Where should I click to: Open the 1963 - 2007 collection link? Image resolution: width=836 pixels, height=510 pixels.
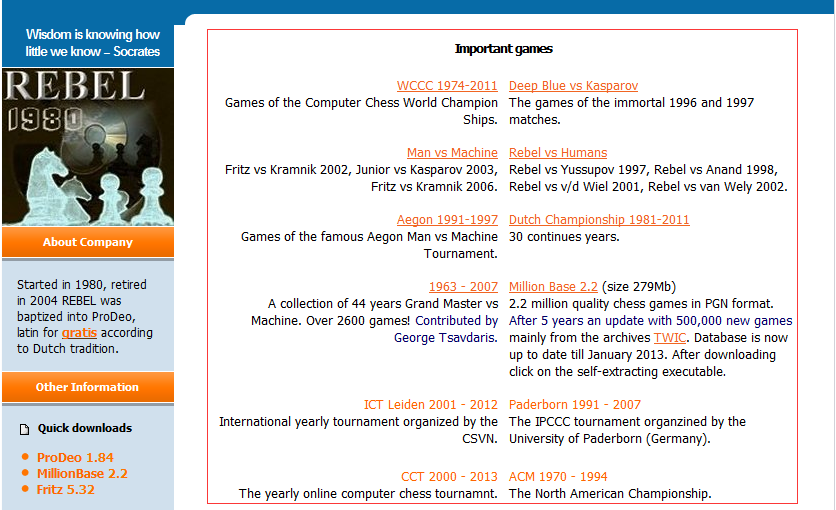[x=463, y=287]
